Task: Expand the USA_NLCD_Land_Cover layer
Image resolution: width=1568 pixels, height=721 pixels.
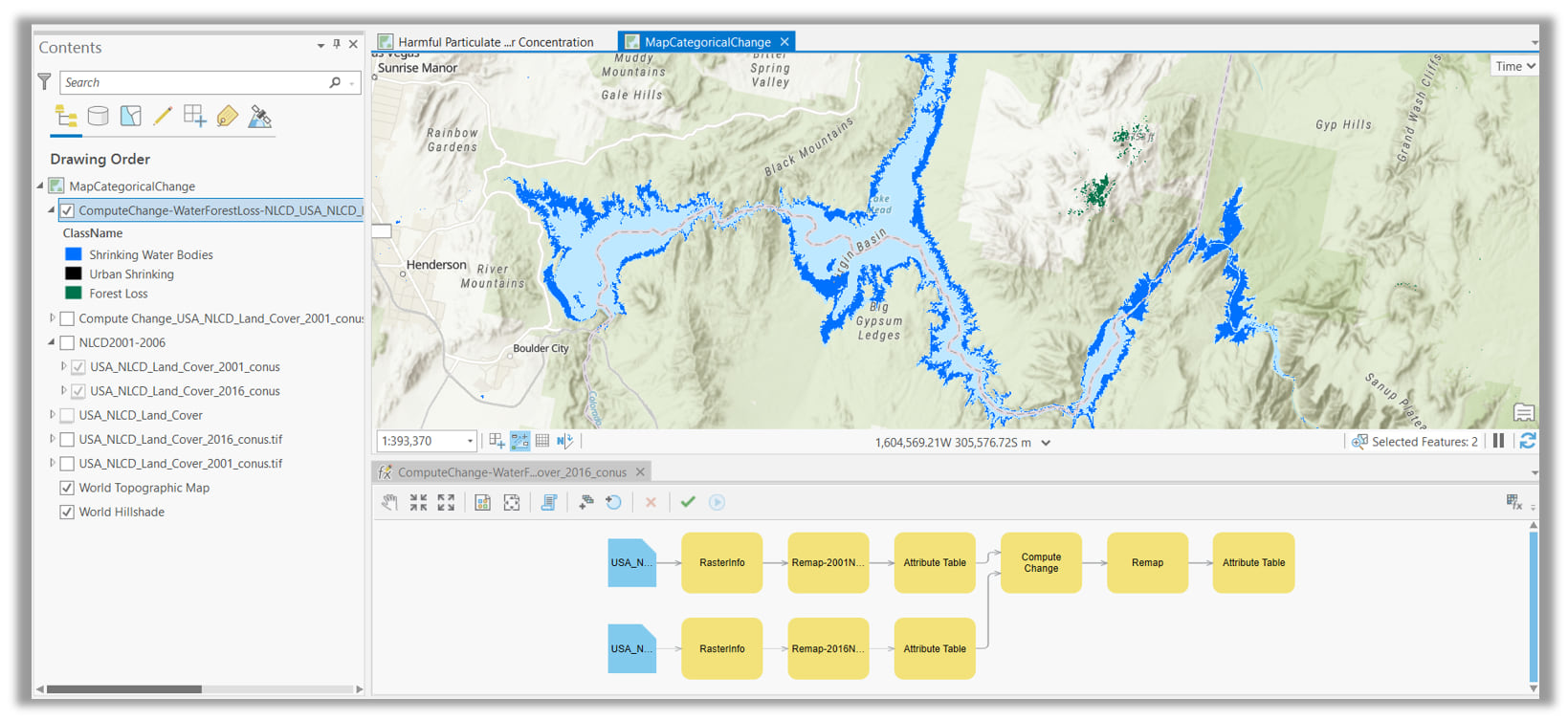Action: pyautogui.click(x=52, y=414)
